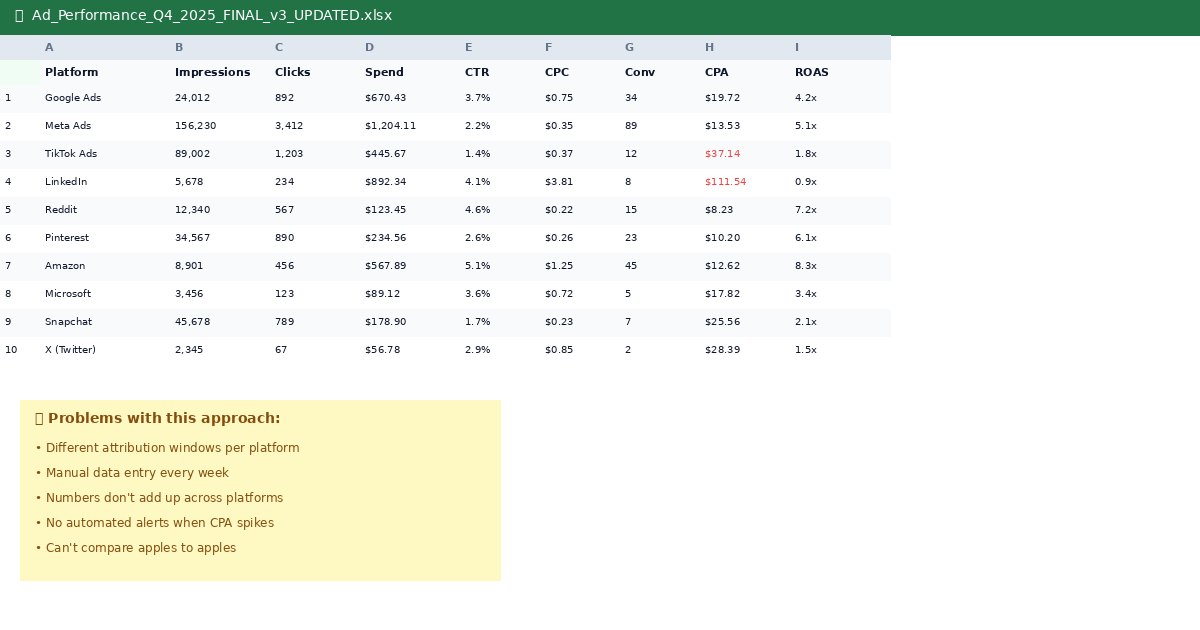
Task: Click the spreadsheet file icon in title bar
Action: [19, 16]
